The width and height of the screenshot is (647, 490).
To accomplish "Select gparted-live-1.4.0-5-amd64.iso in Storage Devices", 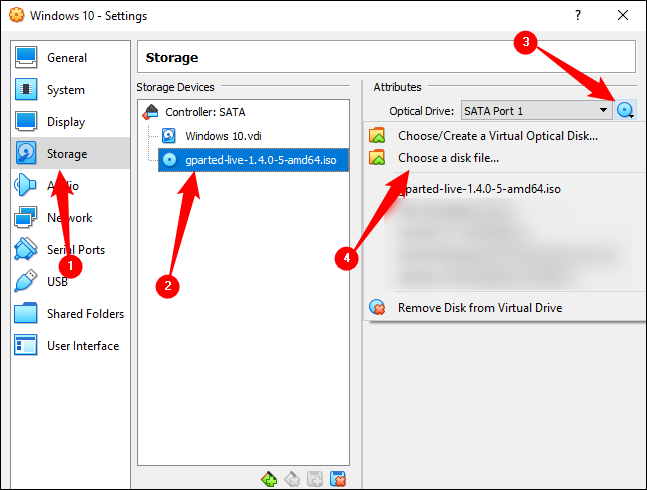I will pos(253,160).
